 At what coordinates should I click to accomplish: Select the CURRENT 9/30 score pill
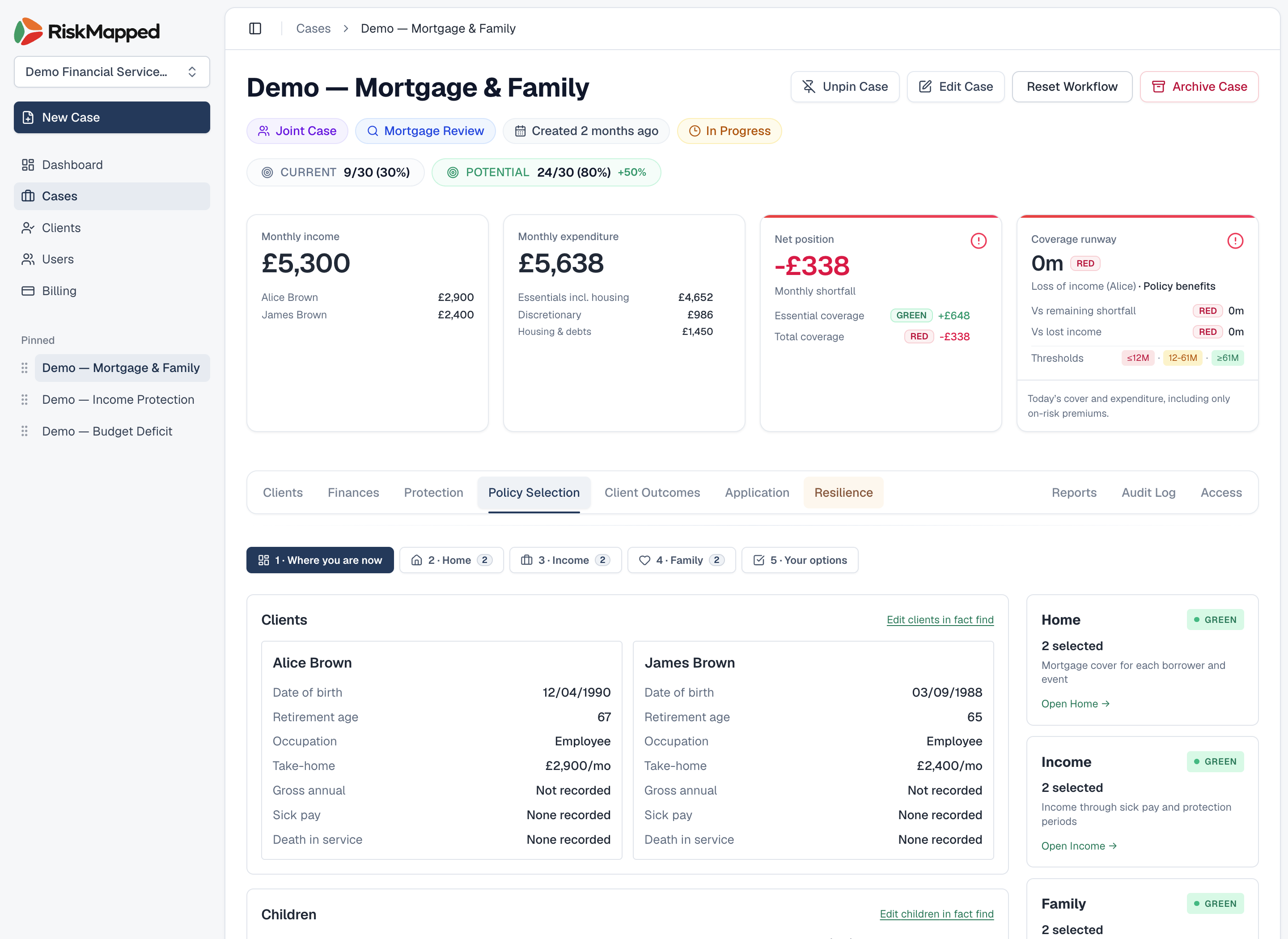[335, 172]
